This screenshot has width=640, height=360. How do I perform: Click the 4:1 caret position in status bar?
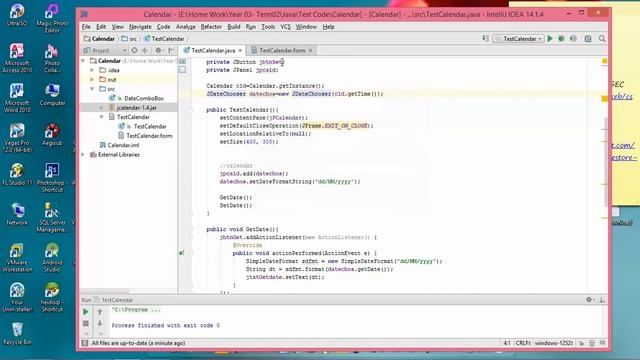pos(507,343)
